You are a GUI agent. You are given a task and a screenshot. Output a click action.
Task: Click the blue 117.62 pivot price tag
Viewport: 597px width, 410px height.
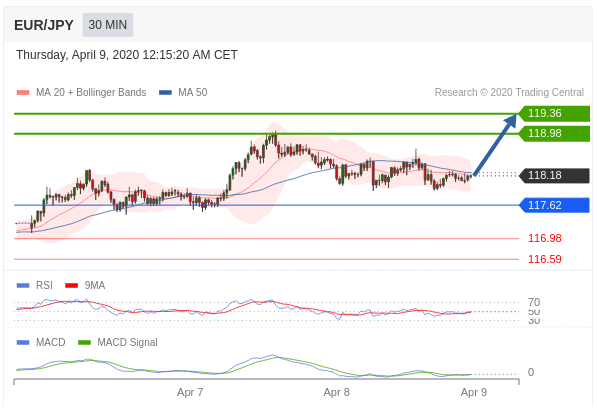554,205
